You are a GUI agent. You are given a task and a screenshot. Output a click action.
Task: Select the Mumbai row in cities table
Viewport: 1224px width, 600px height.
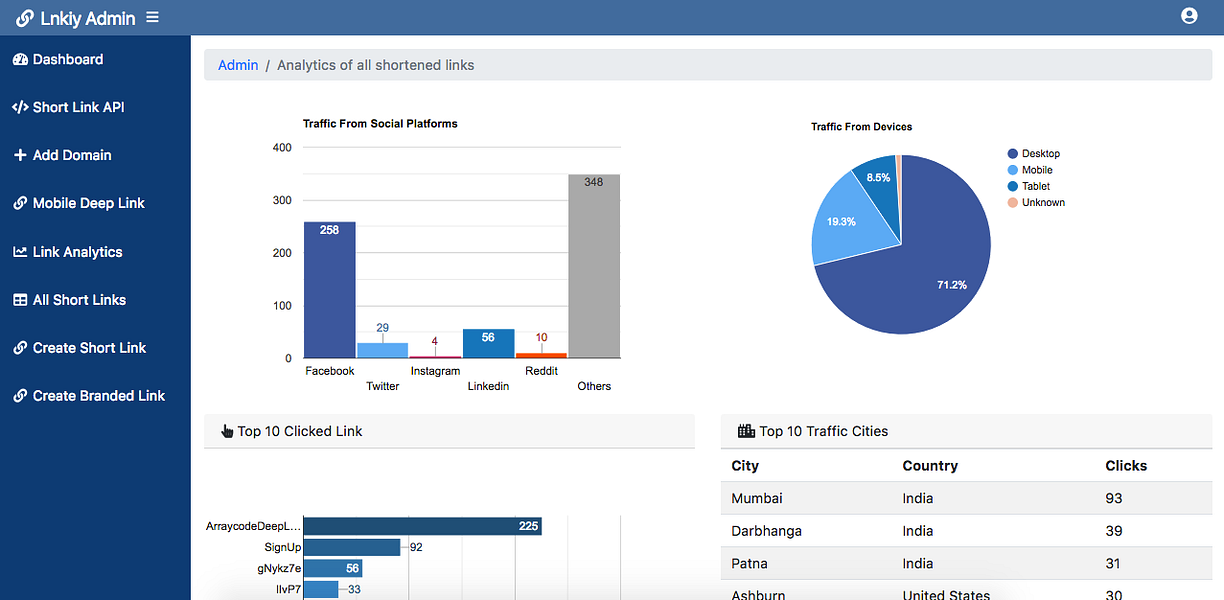tap(966, 498)
